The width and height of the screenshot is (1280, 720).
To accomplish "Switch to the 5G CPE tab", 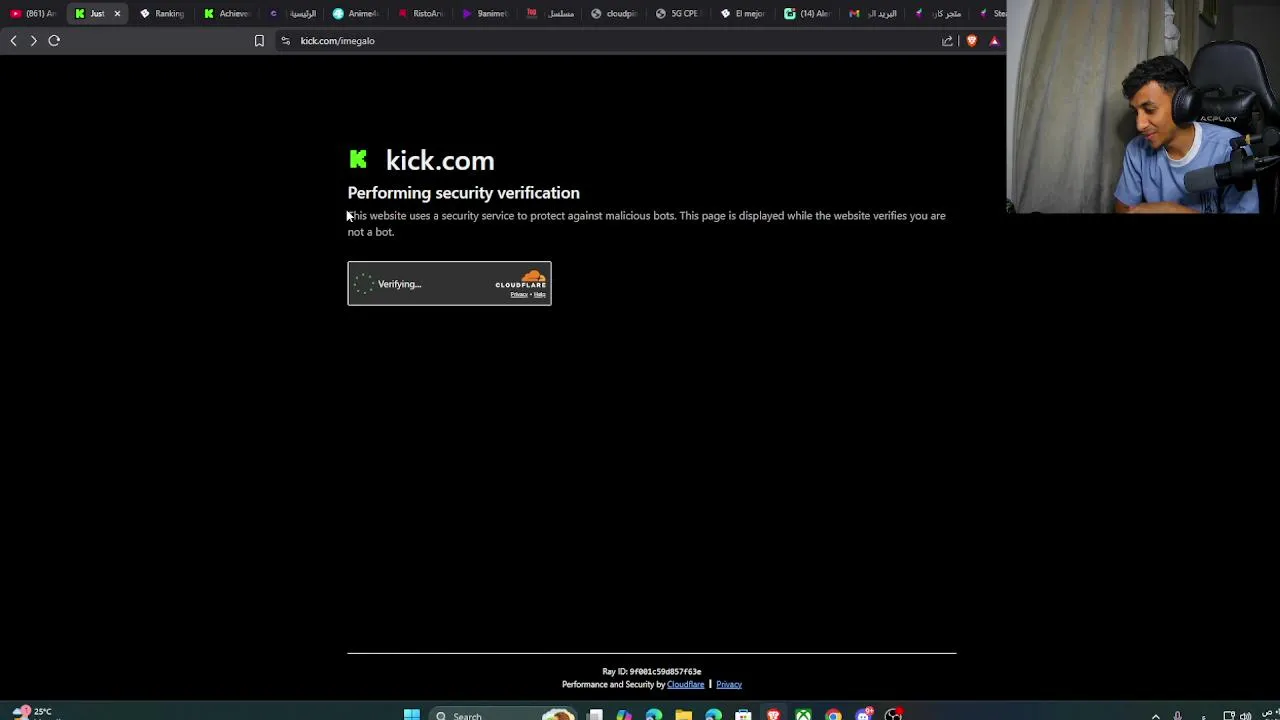I will [x=677, y=14].
